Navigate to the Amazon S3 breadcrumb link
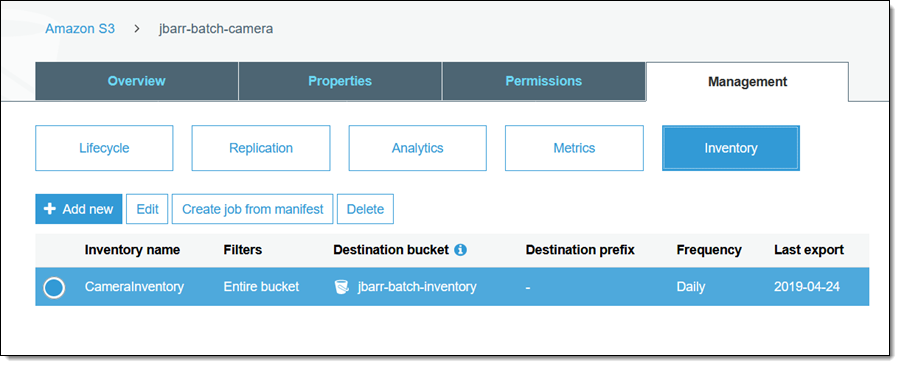The width and height of the screenshot is (900, 366). pos(80,29)
